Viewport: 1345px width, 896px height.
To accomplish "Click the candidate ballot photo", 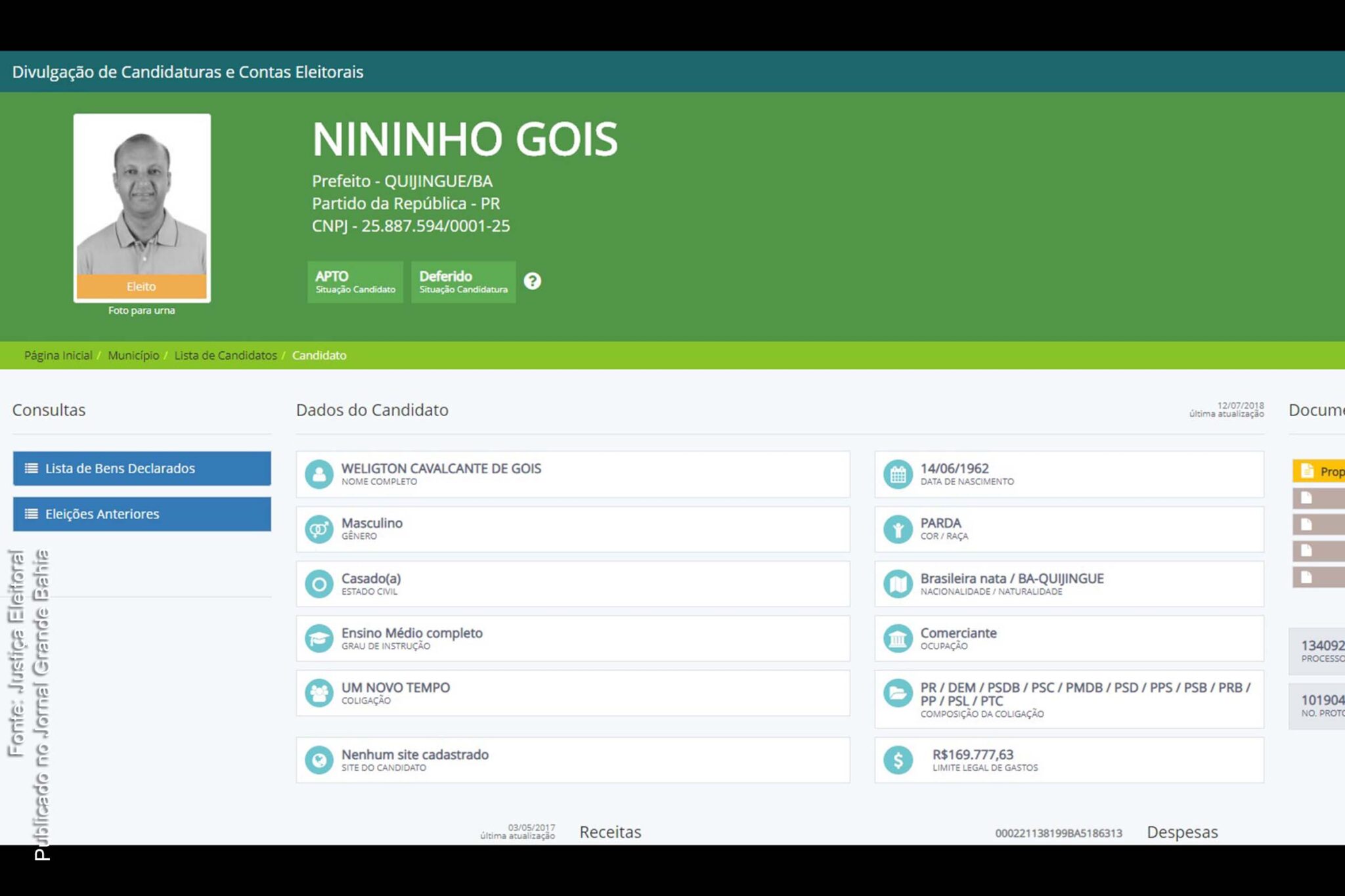I will click(142, 207).
